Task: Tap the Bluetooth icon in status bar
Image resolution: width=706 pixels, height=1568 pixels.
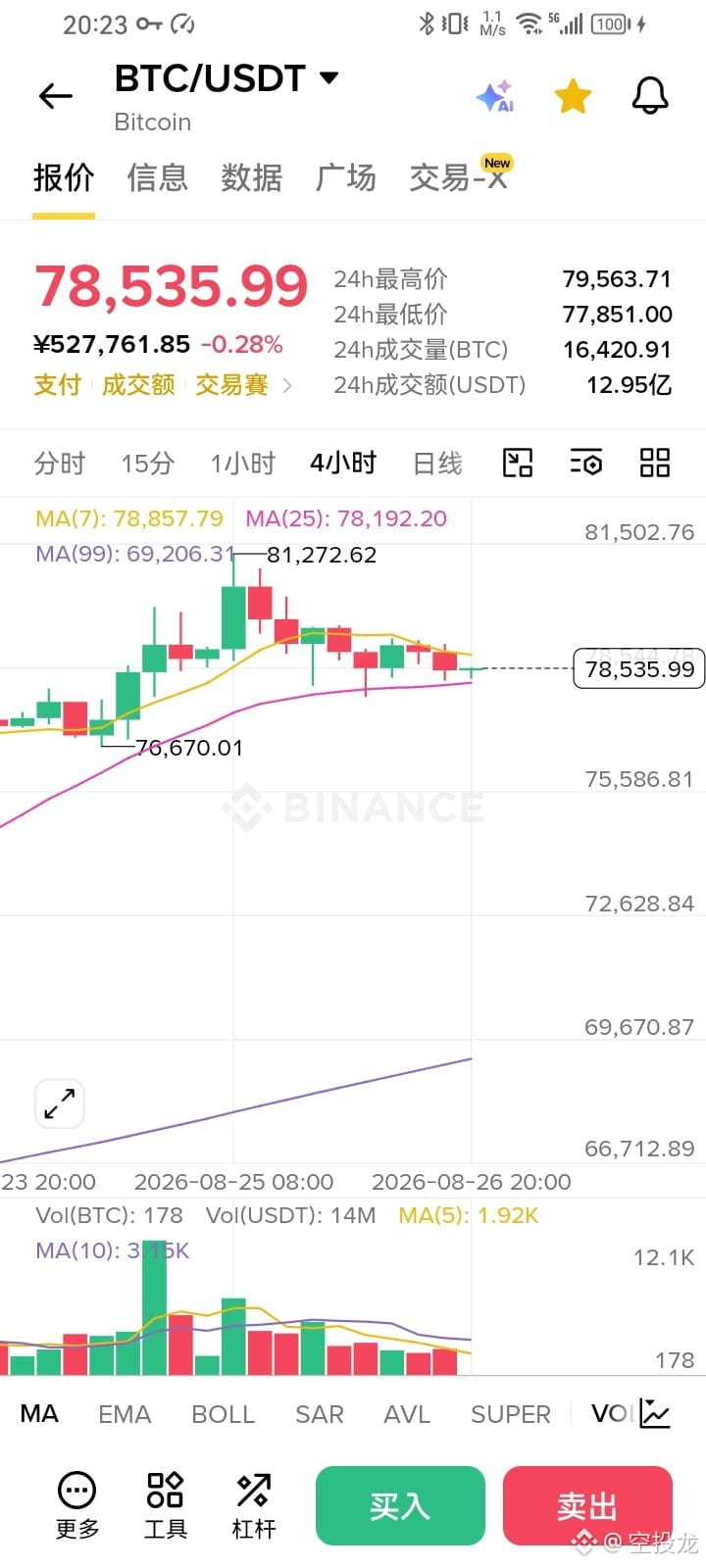Action: point(427,24)
